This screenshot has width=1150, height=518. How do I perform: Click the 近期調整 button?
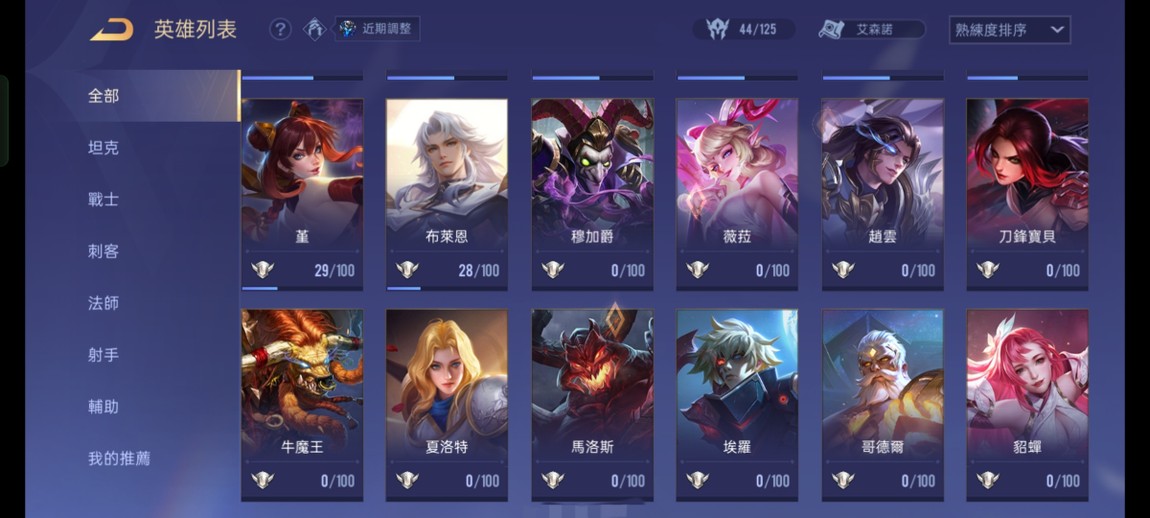[x=378, y=29]
